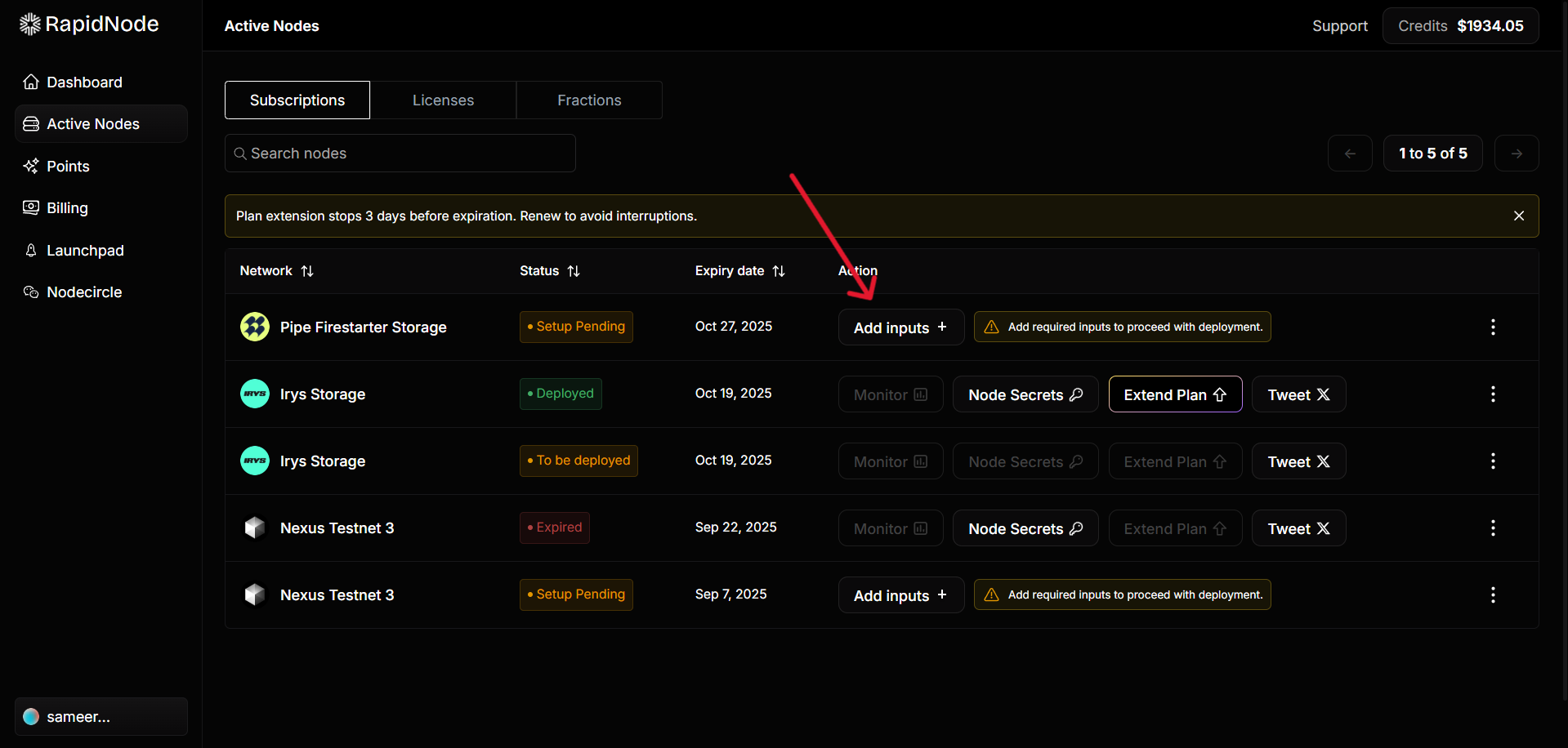The width and height of the screenshot is (1568, 748).
Task: Click the Search nodes input field
Action: point(400,154)
